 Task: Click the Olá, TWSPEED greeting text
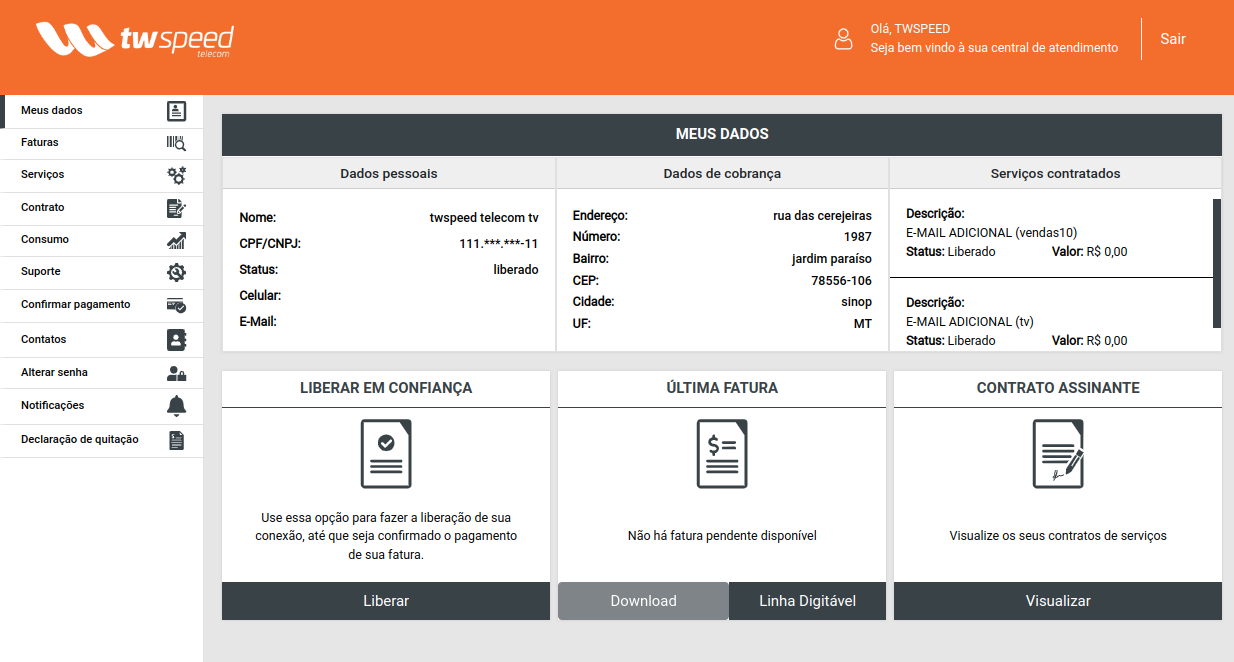point(910,29)
